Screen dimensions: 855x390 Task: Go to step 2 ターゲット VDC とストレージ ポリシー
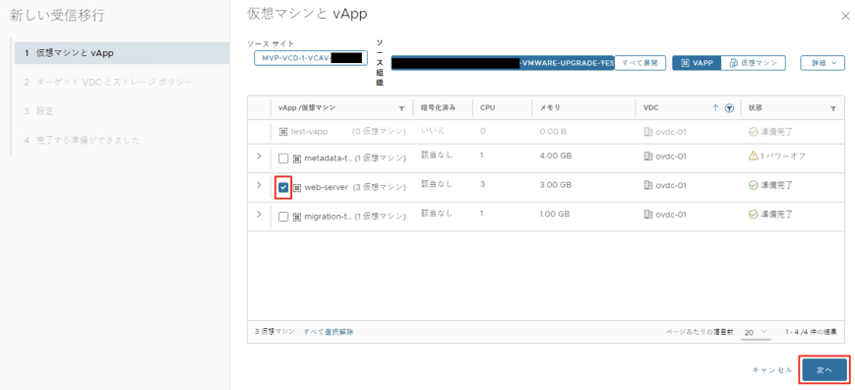pos(108,82)
